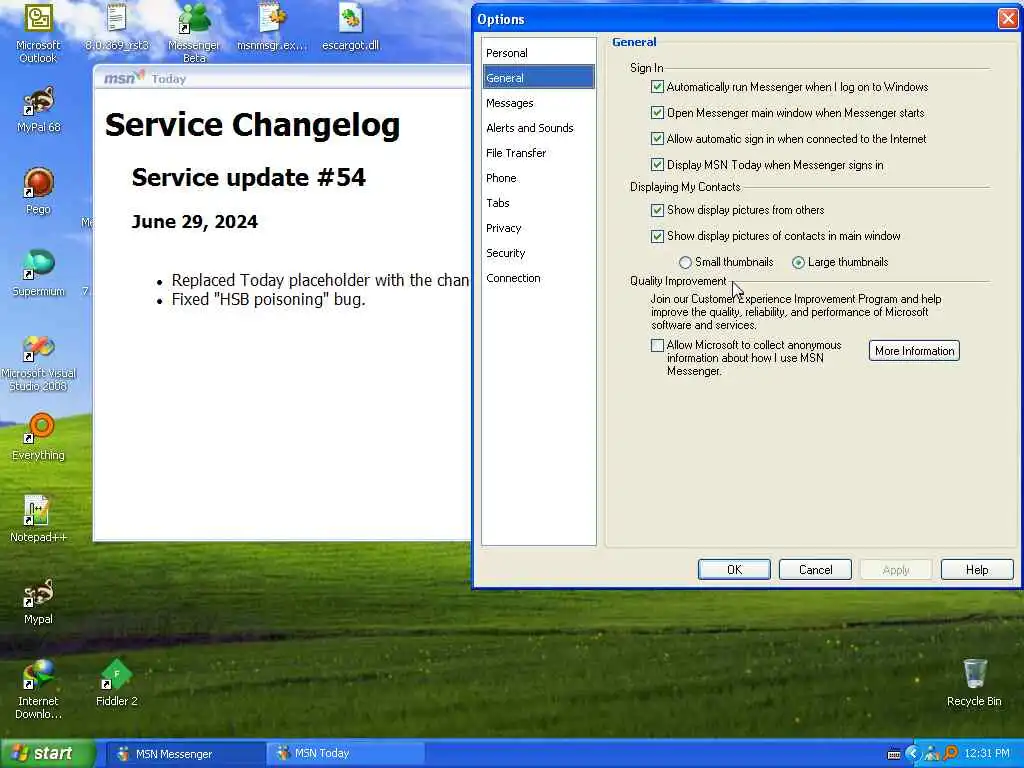Toggle Show display pictures from others
This screenshot has height=768, width=1024.
(658, 210)
